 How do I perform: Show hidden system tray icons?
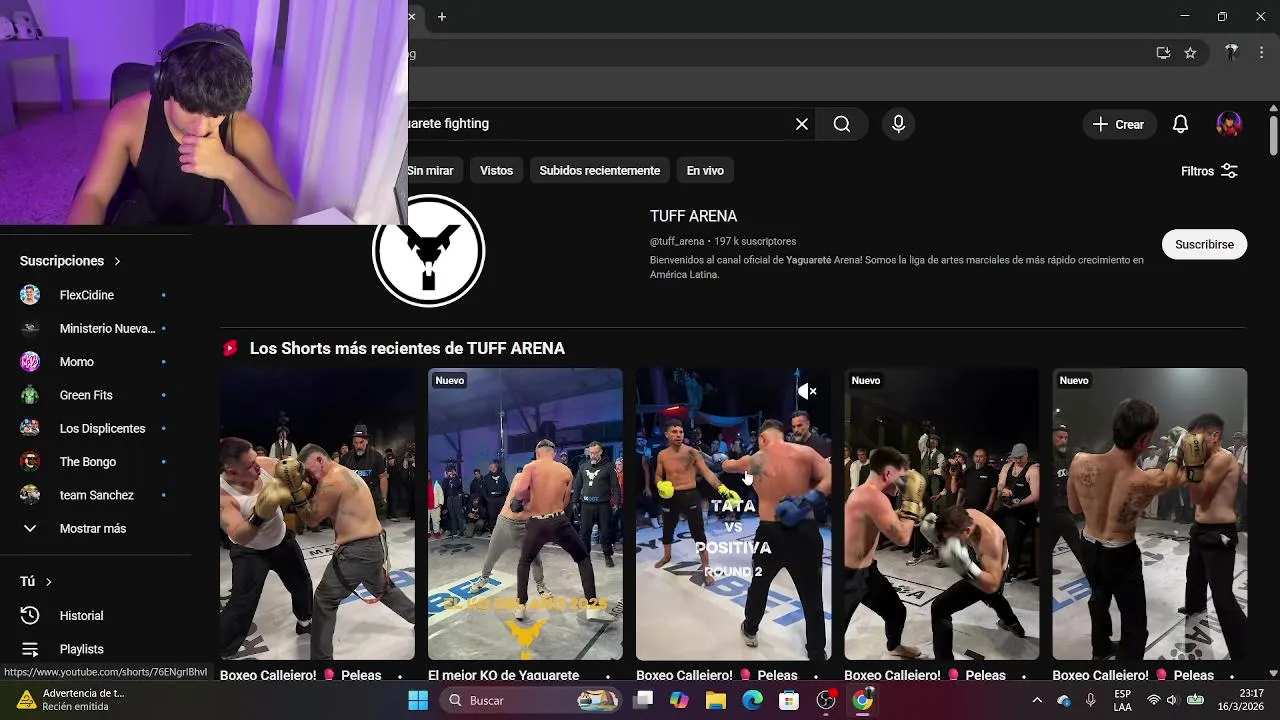point(1037,700)
